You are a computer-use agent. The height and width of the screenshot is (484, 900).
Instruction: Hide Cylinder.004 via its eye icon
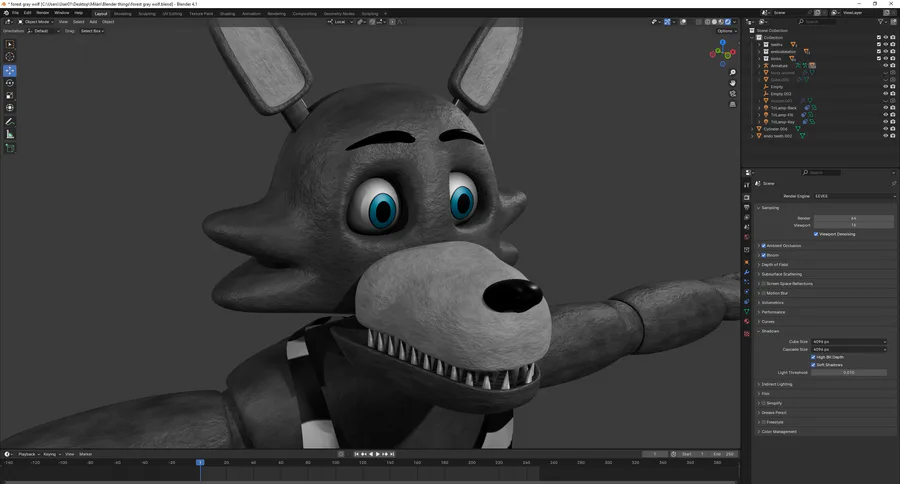pos(886,129)
